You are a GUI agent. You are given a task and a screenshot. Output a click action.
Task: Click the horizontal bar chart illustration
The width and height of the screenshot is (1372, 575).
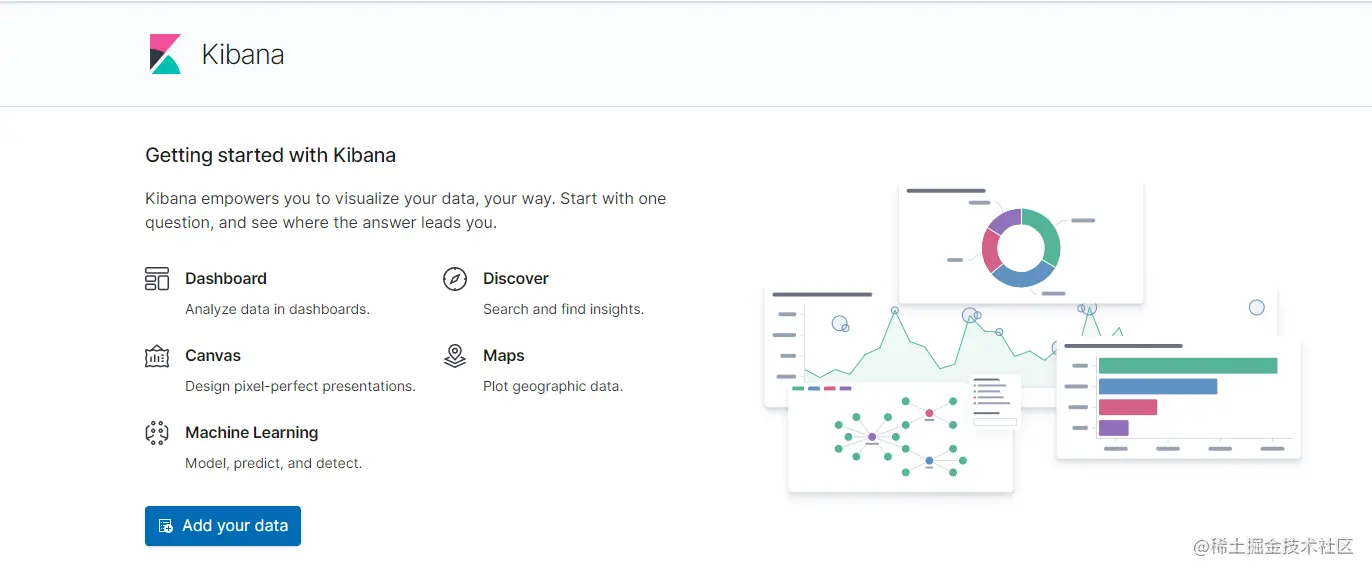tap(1179, 397)
